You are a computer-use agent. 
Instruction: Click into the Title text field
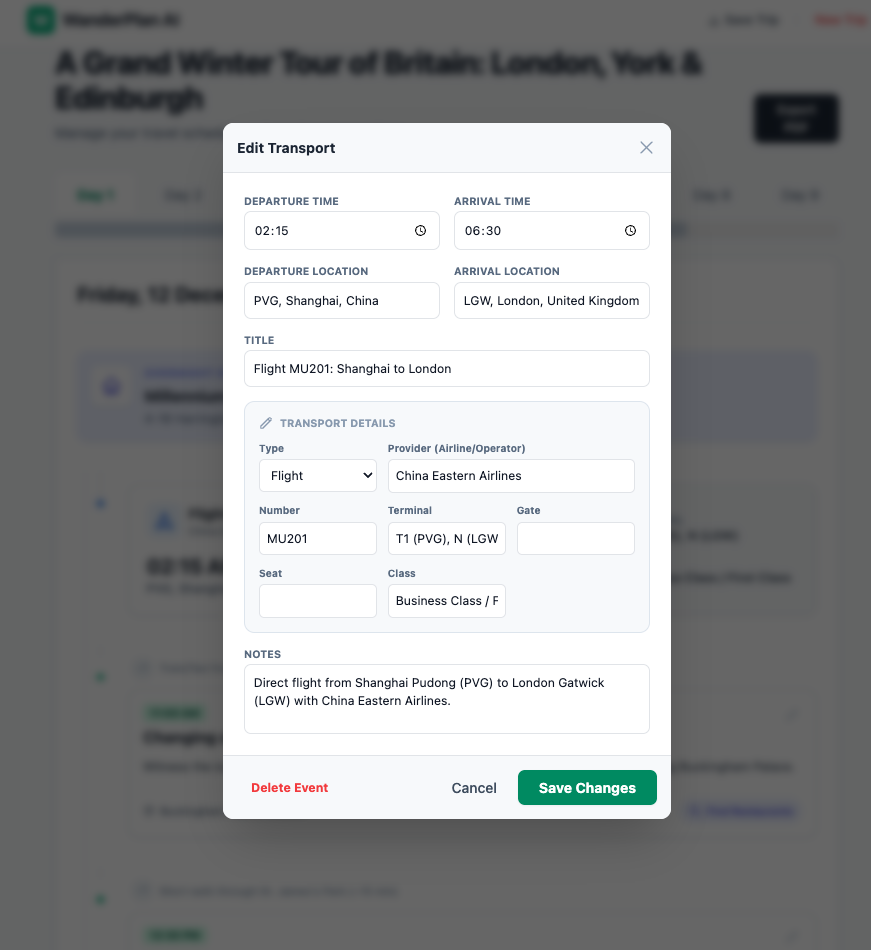point(447,368)
